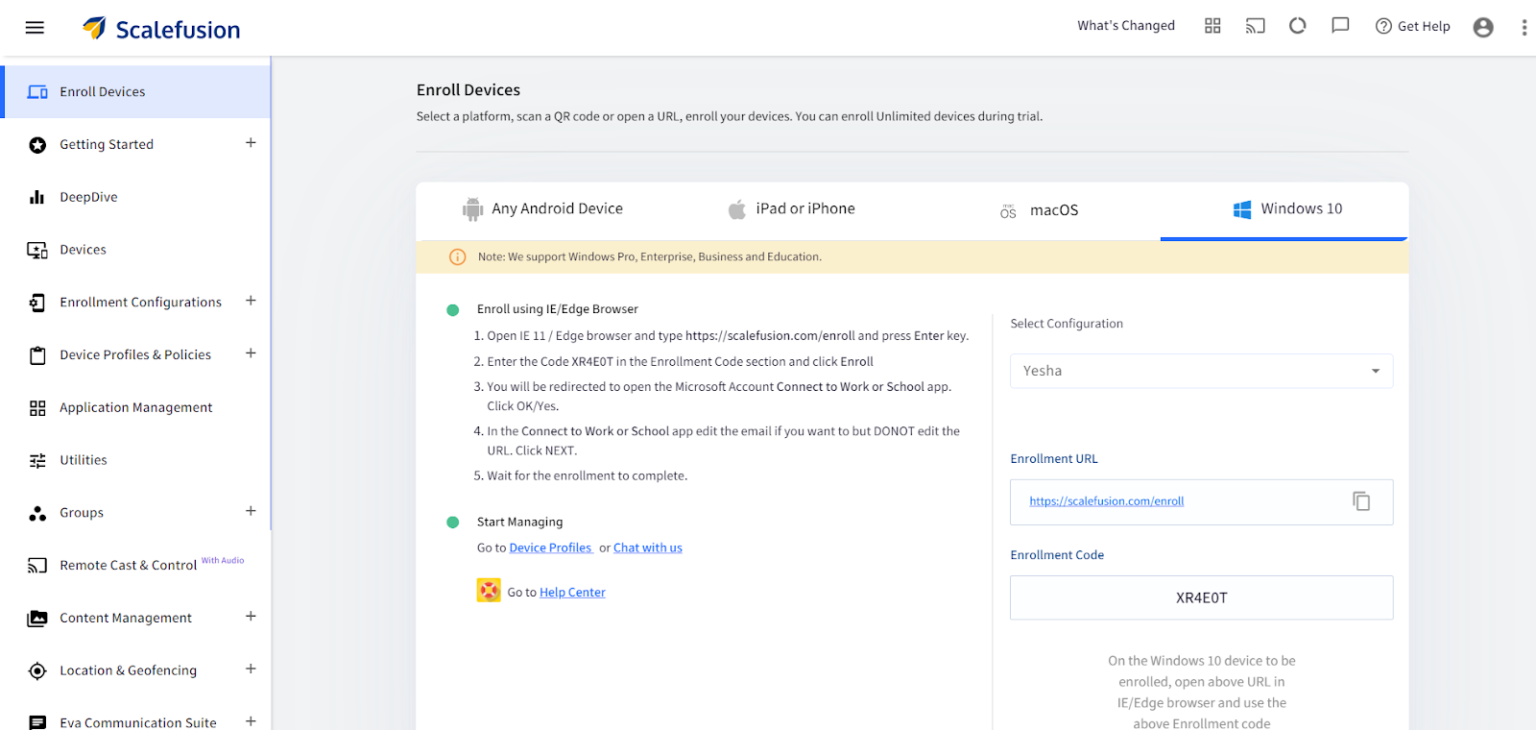This screenshot has height=730, width=1536.
Task: Open the user account avatar icon
Action: click(1483, 27)
